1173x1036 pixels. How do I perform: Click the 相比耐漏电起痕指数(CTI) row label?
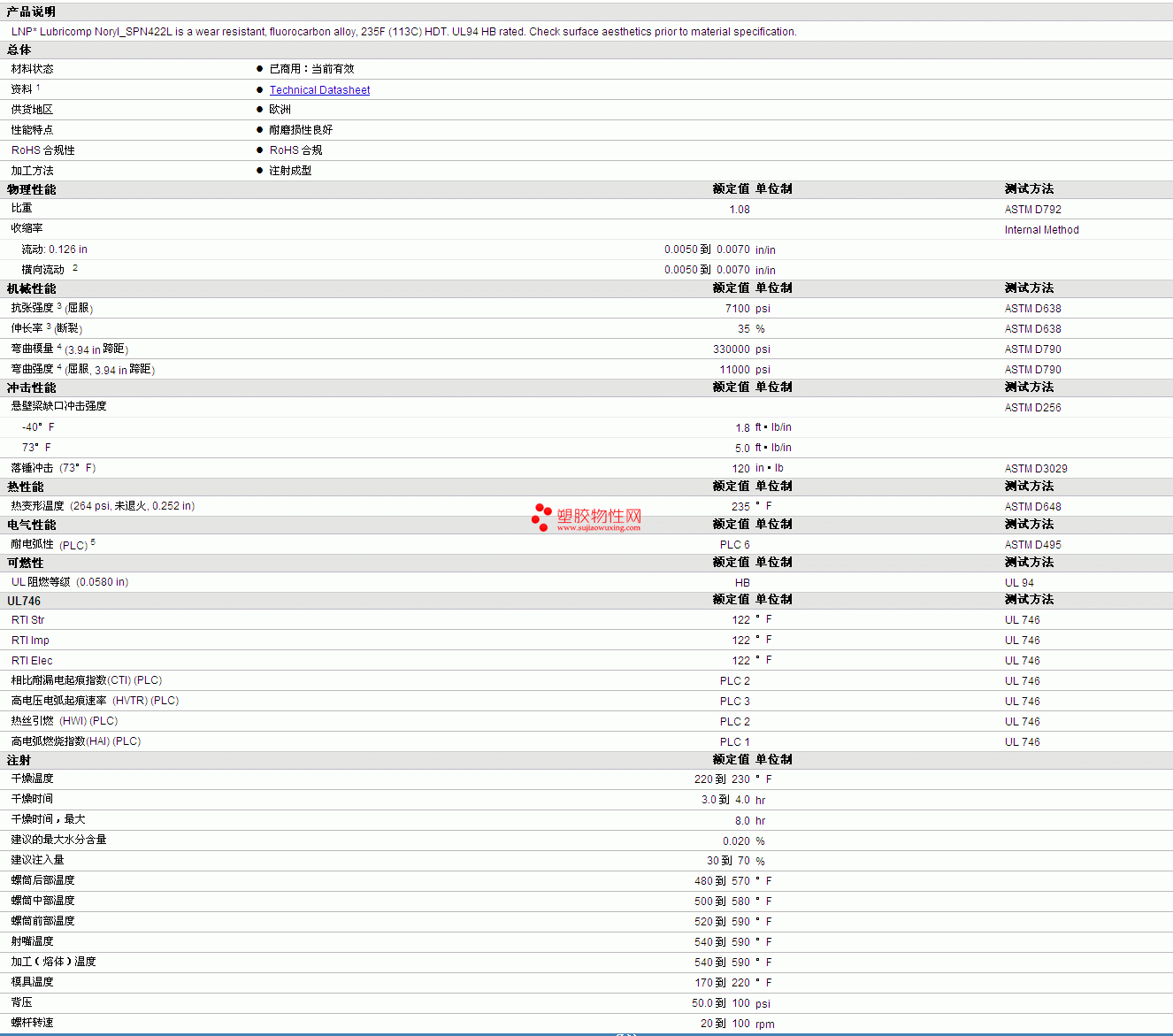pyautogui.click(x=87, y=680)
